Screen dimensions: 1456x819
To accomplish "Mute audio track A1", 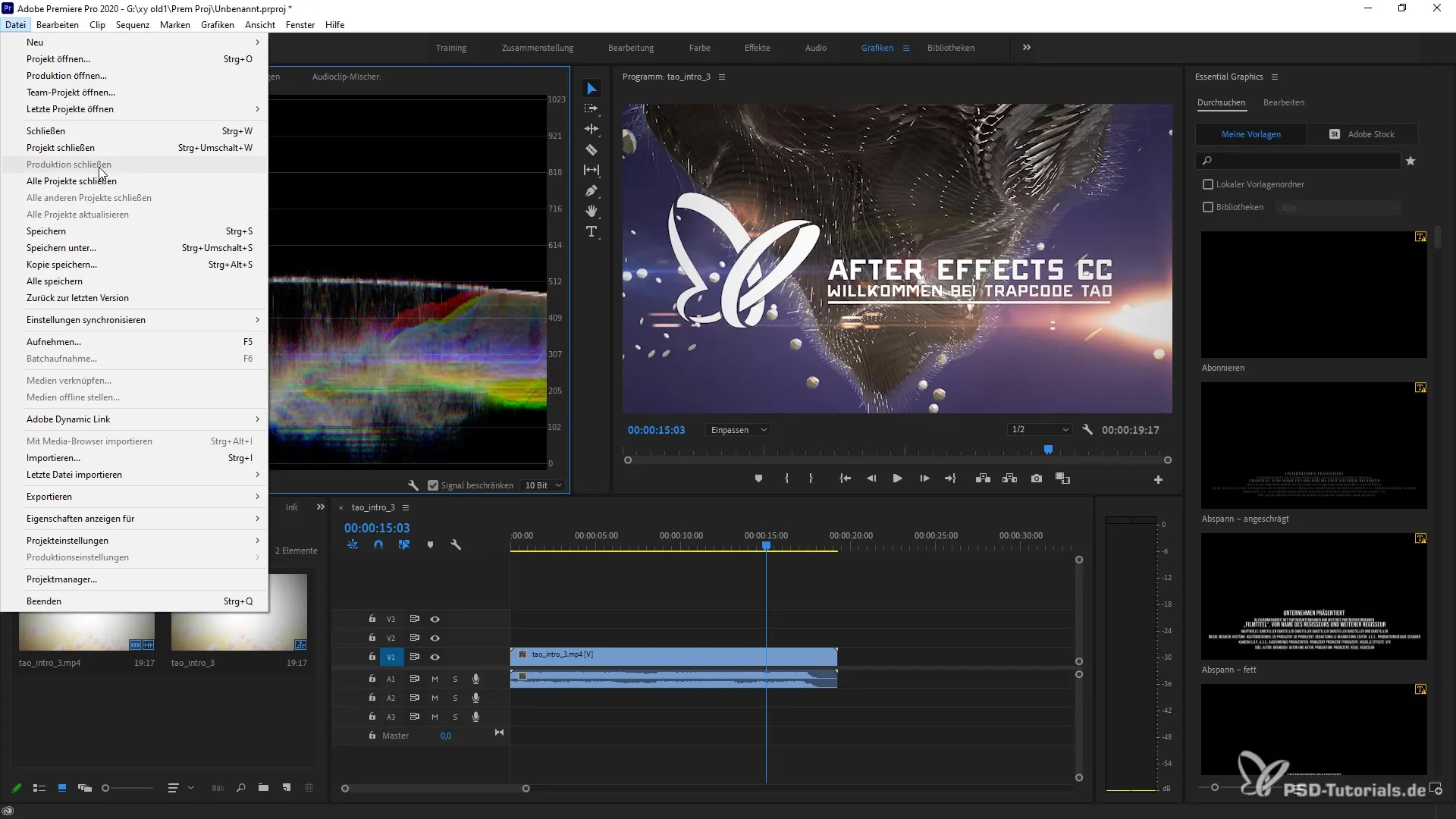I will [x=435, y=679].
